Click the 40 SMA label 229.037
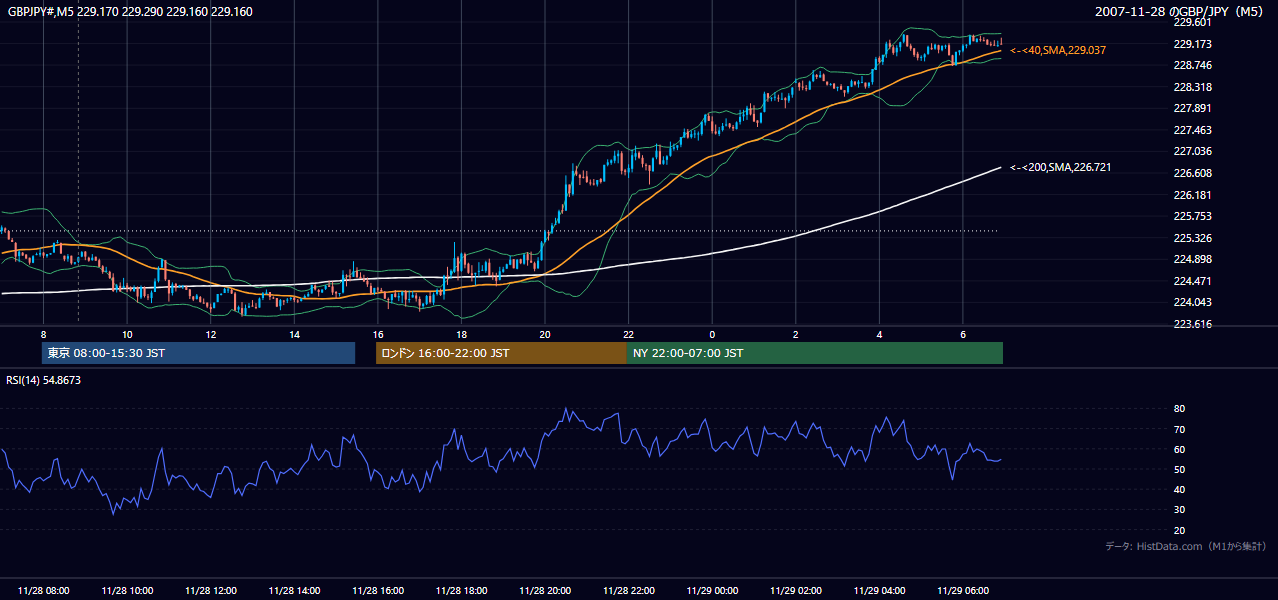 [x=1058, y=50]
